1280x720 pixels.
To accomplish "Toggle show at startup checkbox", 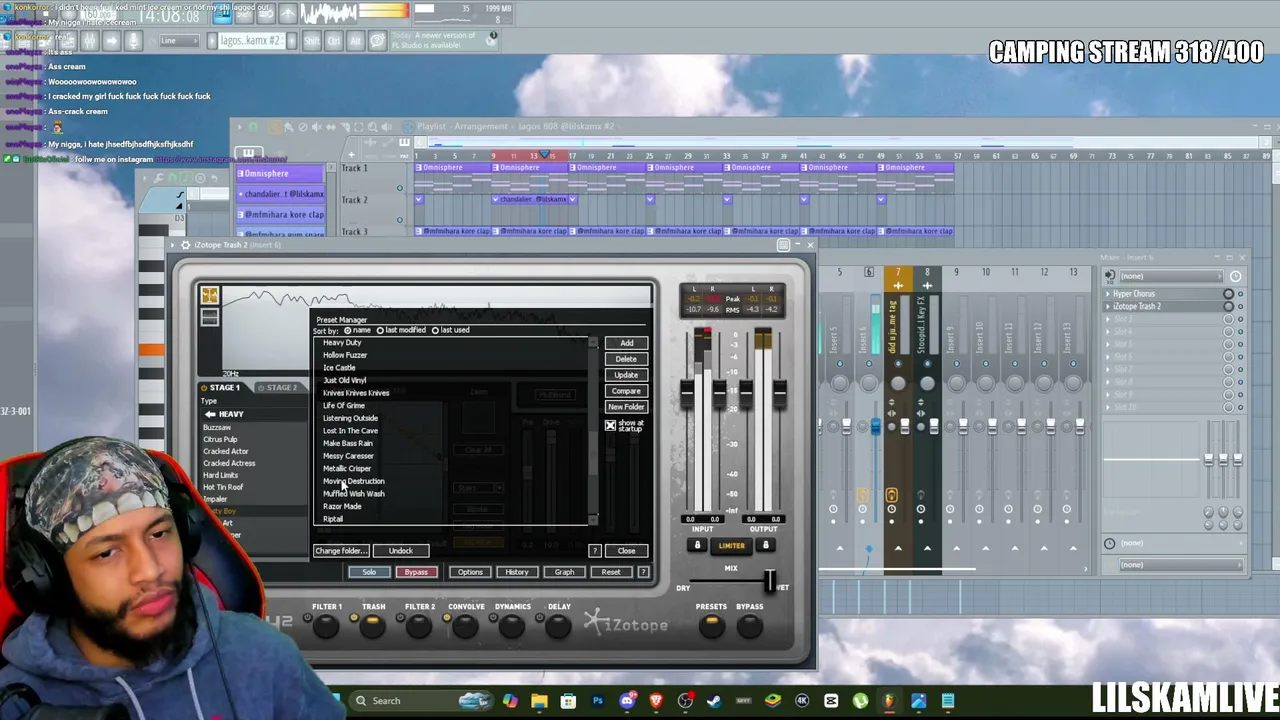I will coord(610,426).
